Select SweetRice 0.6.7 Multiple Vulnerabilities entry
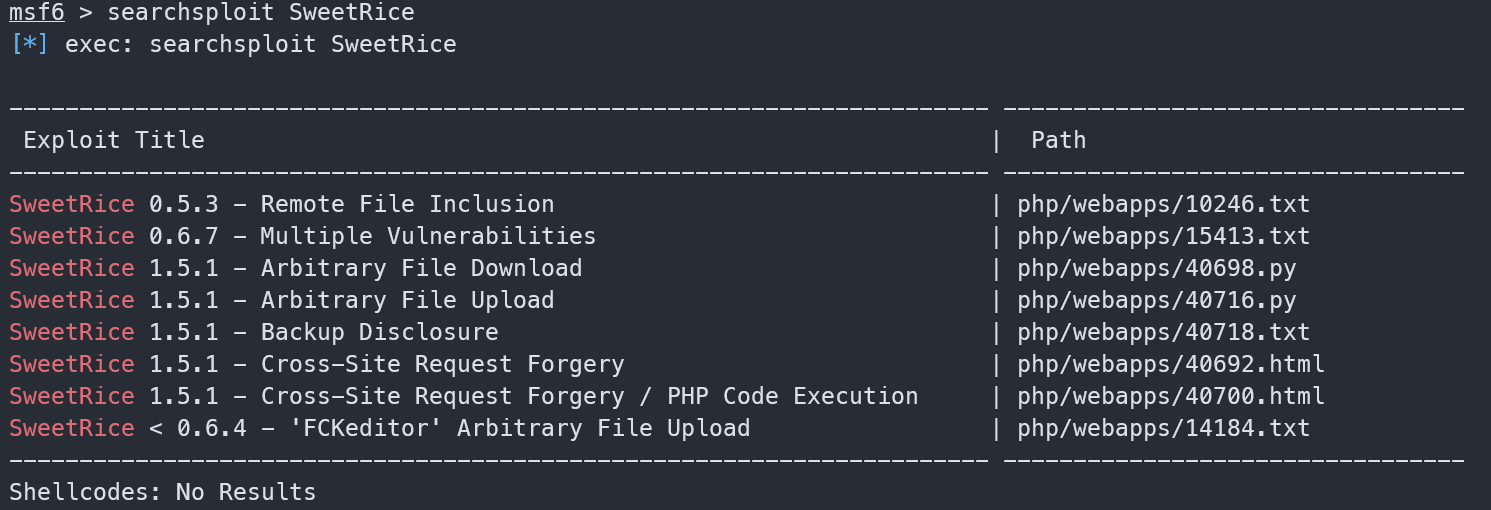 (x=303, y=236)
